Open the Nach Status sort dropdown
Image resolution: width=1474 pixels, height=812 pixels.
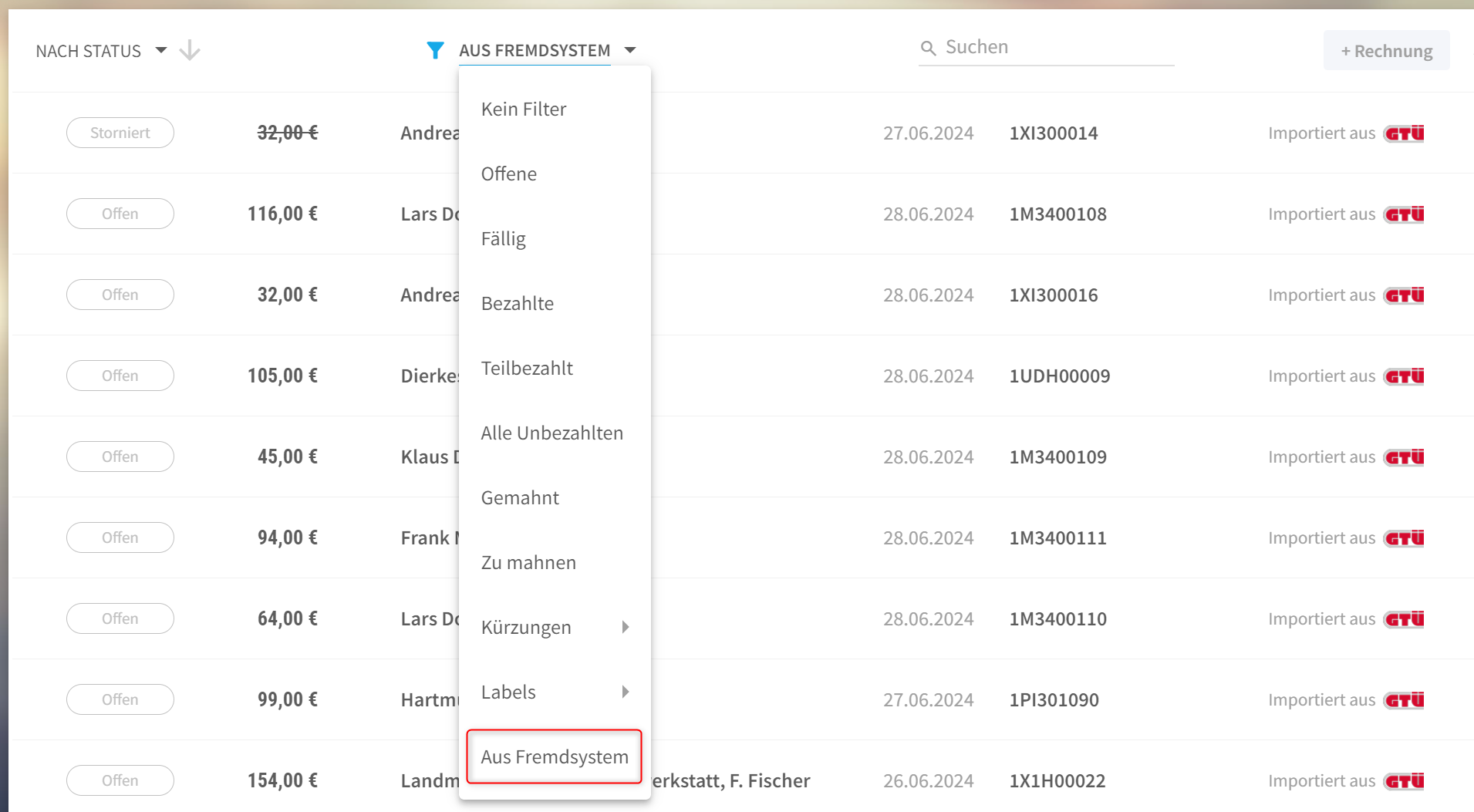[x=101, y=51]
